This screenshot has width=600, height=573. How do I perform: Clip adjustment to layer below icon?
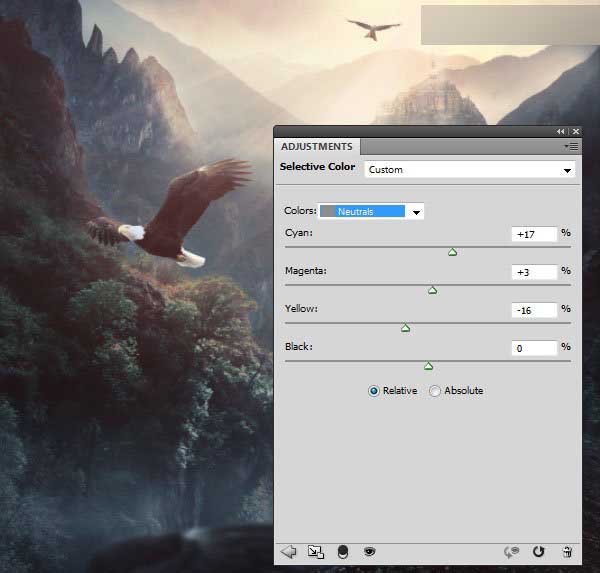tap(343, 552)
